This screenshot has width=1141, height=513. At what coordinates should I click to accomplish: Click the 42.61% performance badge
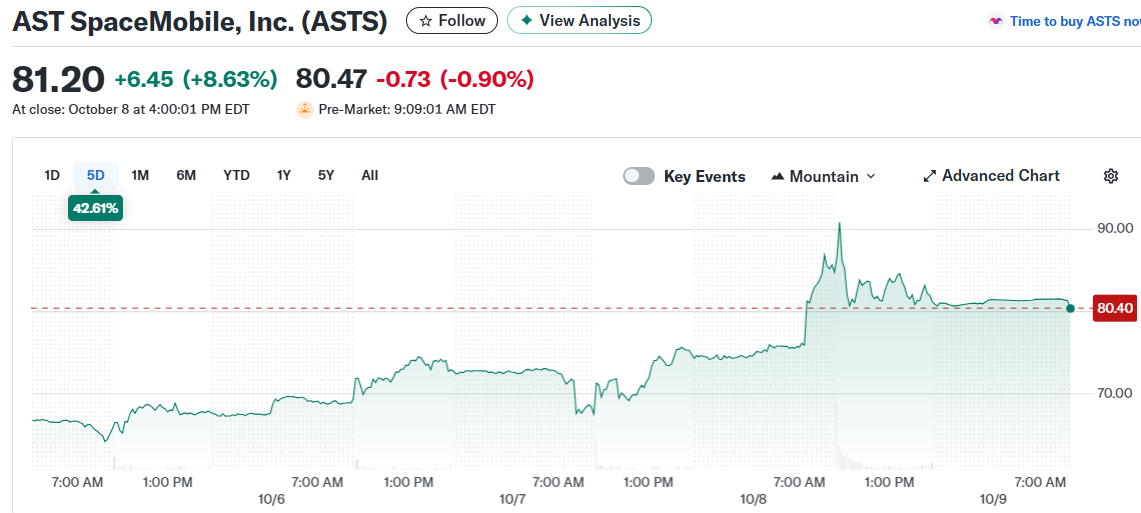point(95,208)
